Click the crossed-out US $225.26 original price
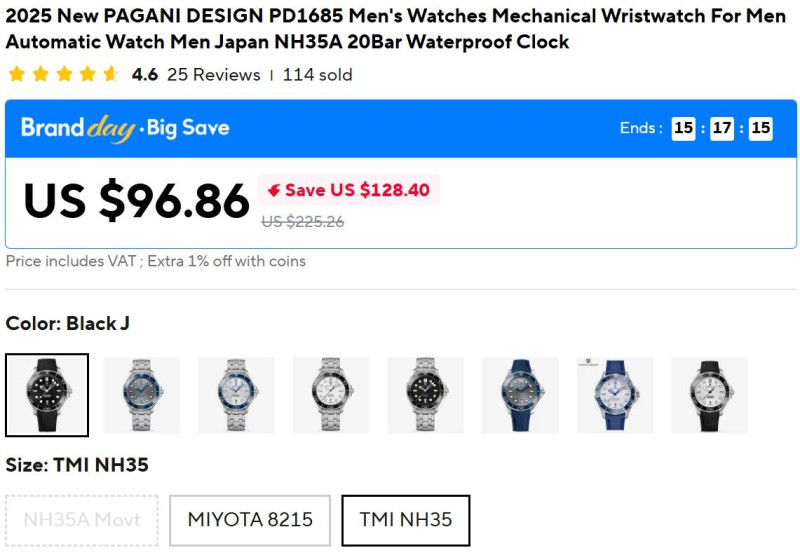 pos(302,222)
